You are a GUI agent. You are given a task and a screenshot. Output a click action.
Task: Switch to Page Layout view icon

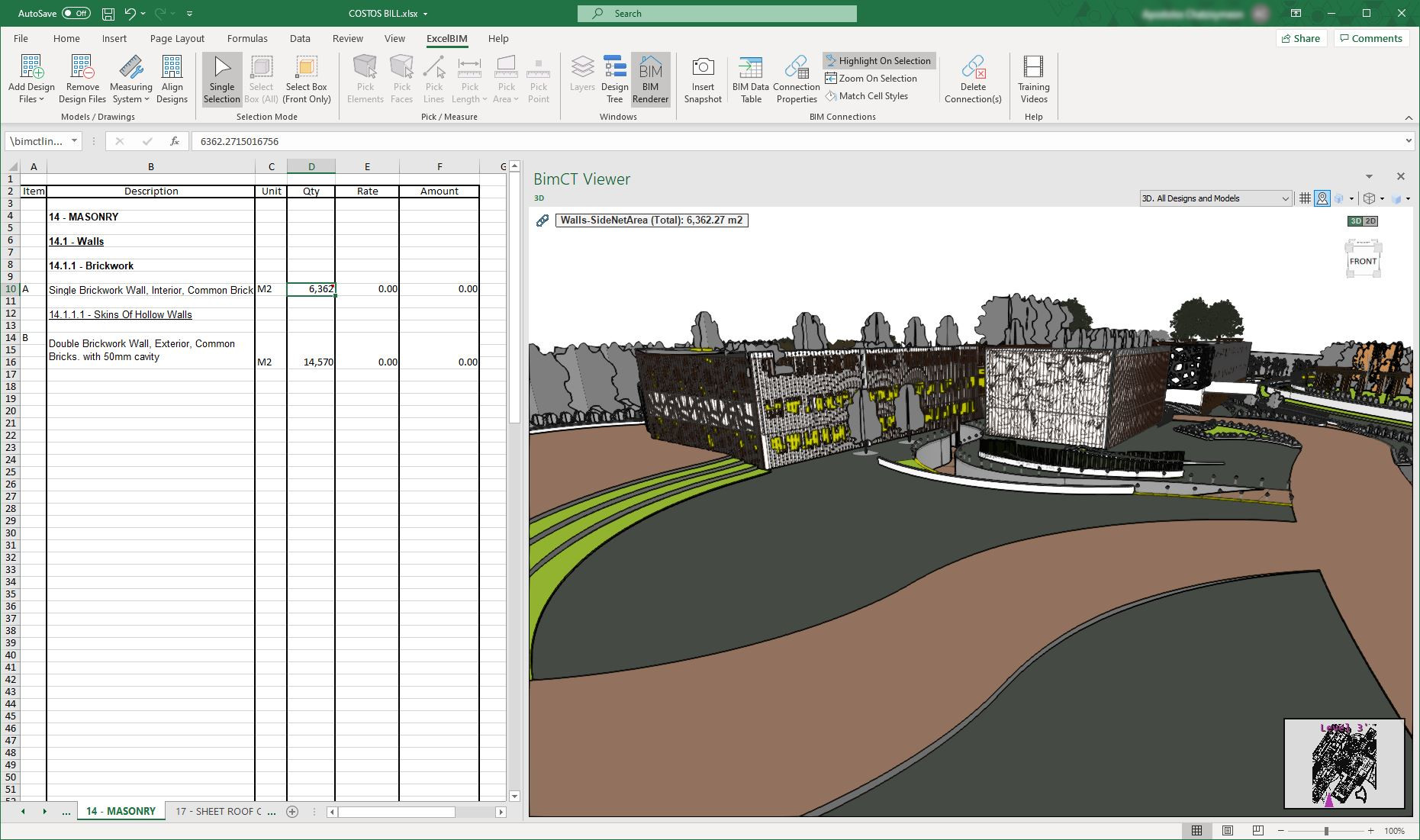(x=1228, y=831)
